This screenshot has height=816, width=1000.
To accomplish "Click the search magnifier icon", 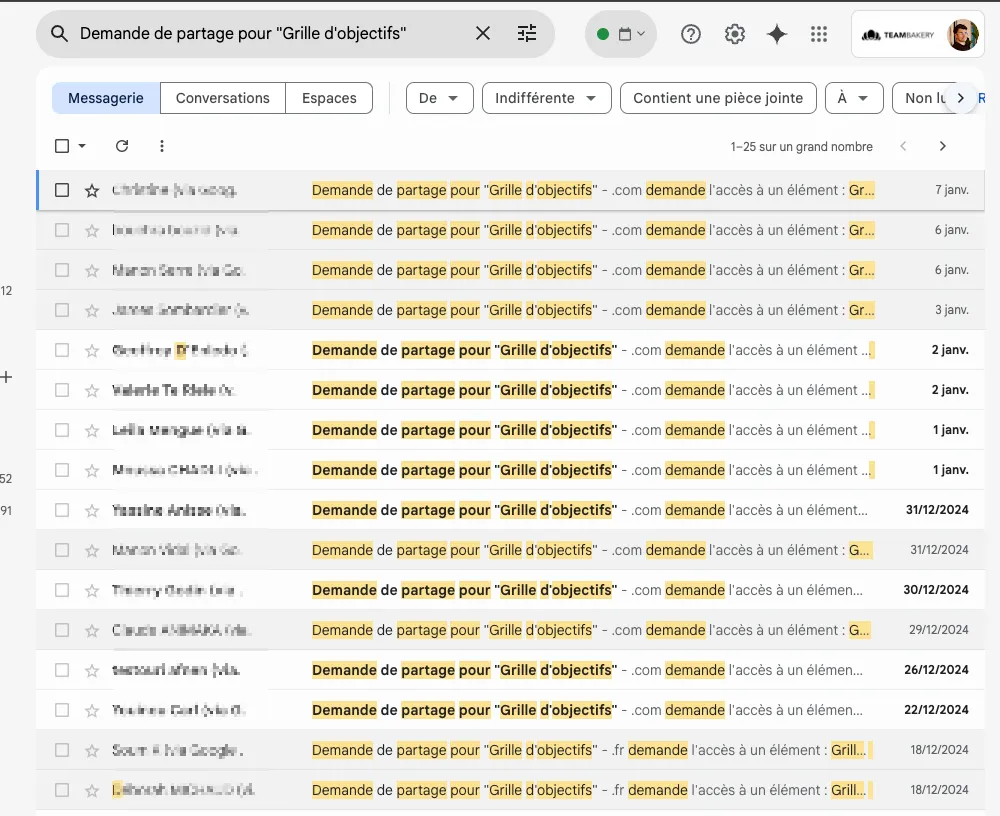I will point(59,34).
